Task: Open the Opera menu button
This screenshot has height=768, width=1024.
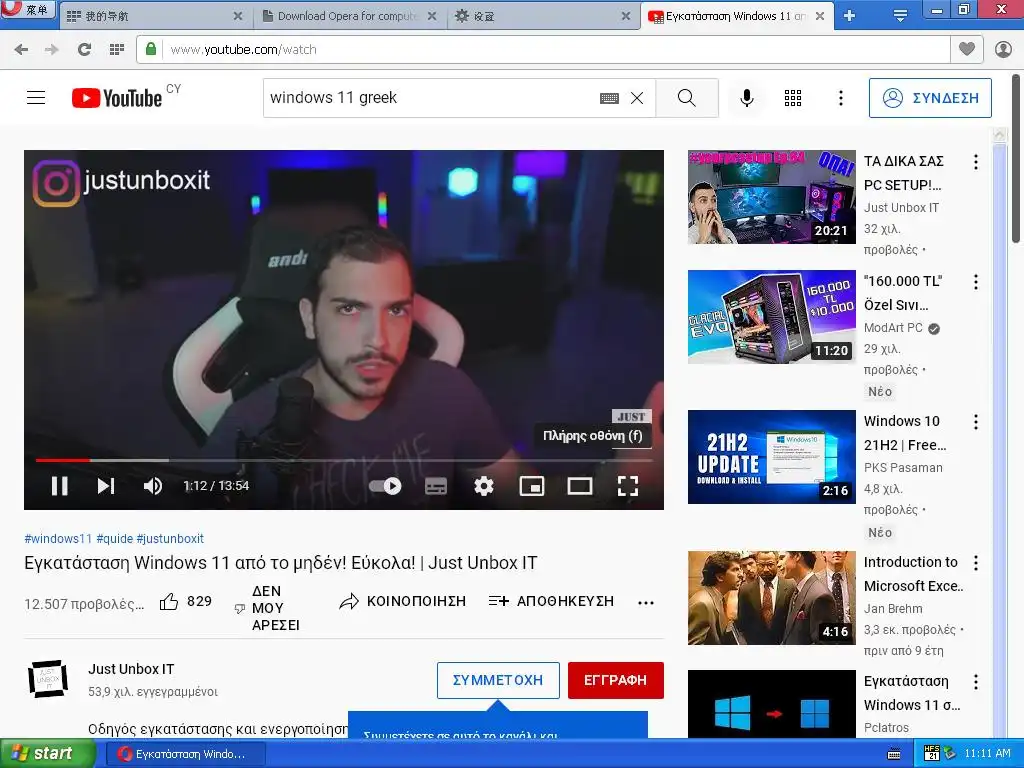Action: [27, 10]
